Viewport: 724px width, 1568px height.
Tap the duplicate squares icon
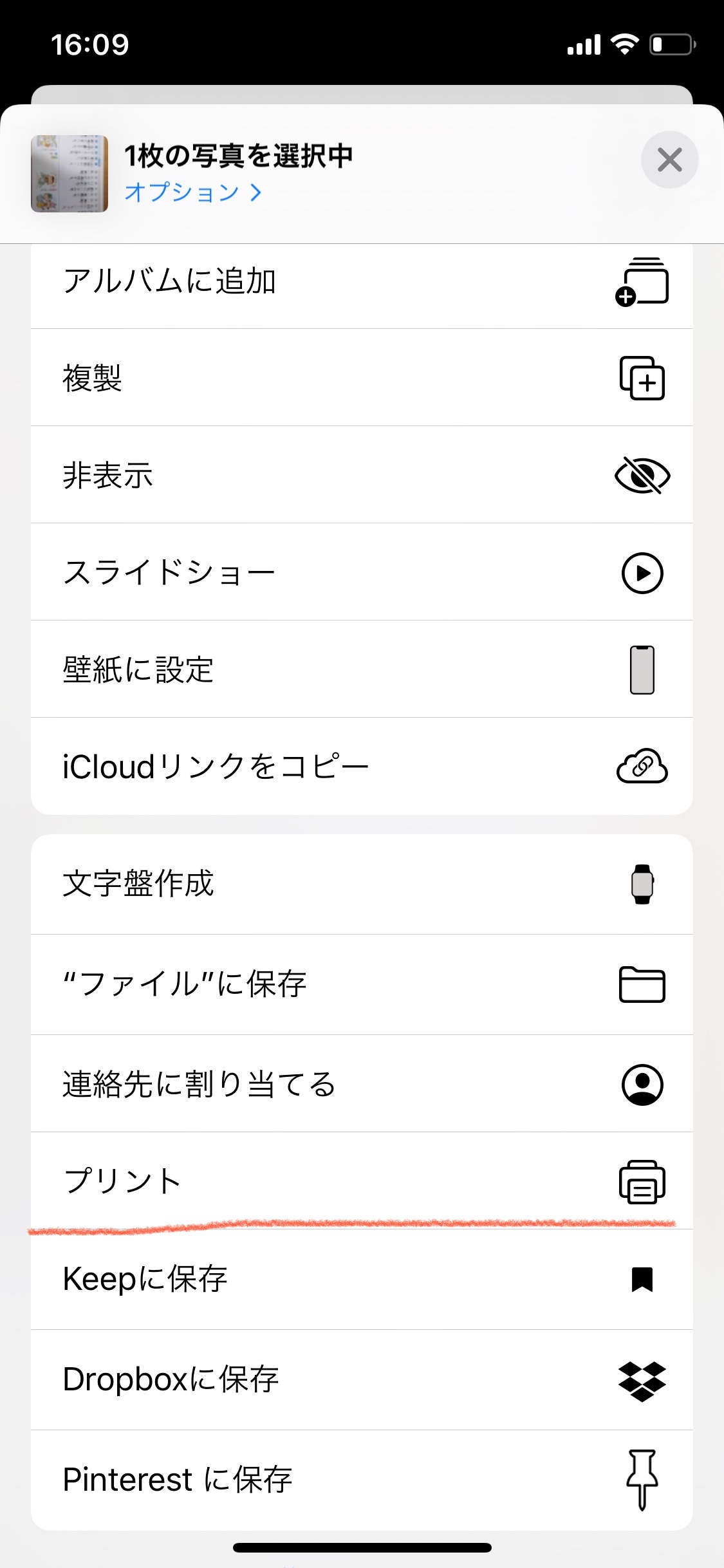point(642,378)
